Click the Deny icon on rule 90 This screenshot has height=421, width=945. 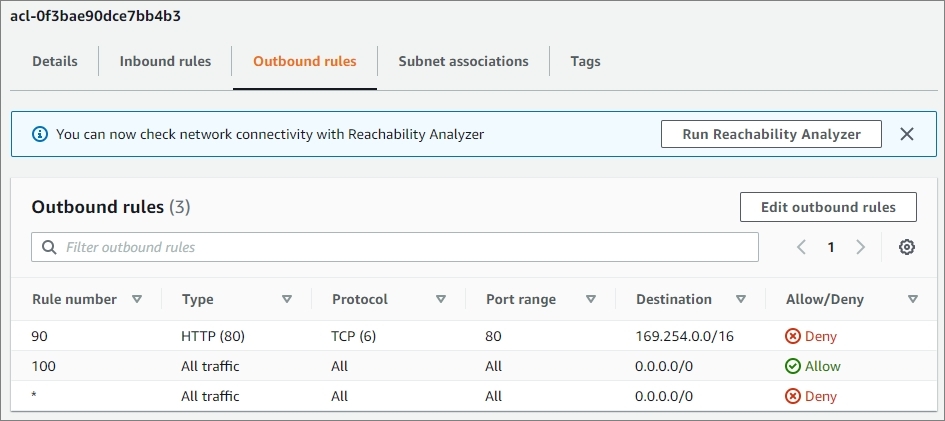(793, 336)
